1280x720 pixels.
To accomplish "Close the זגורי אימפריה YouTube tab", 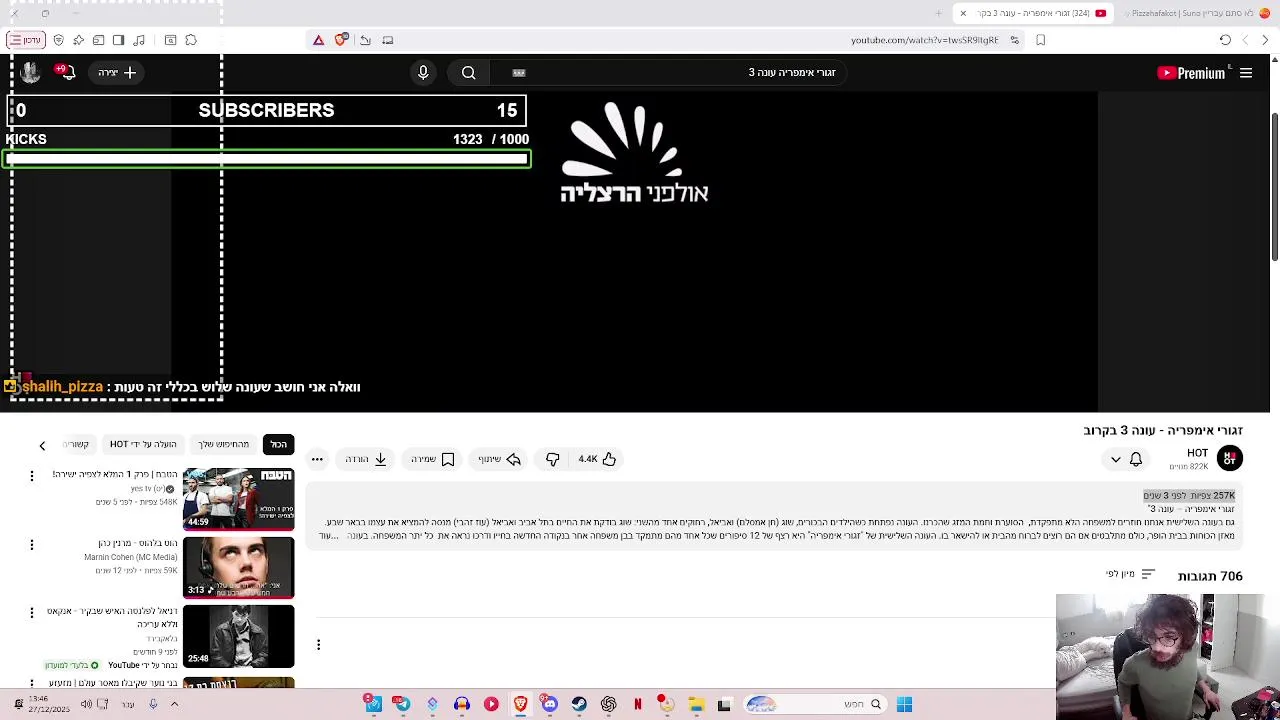I will 963,13.
